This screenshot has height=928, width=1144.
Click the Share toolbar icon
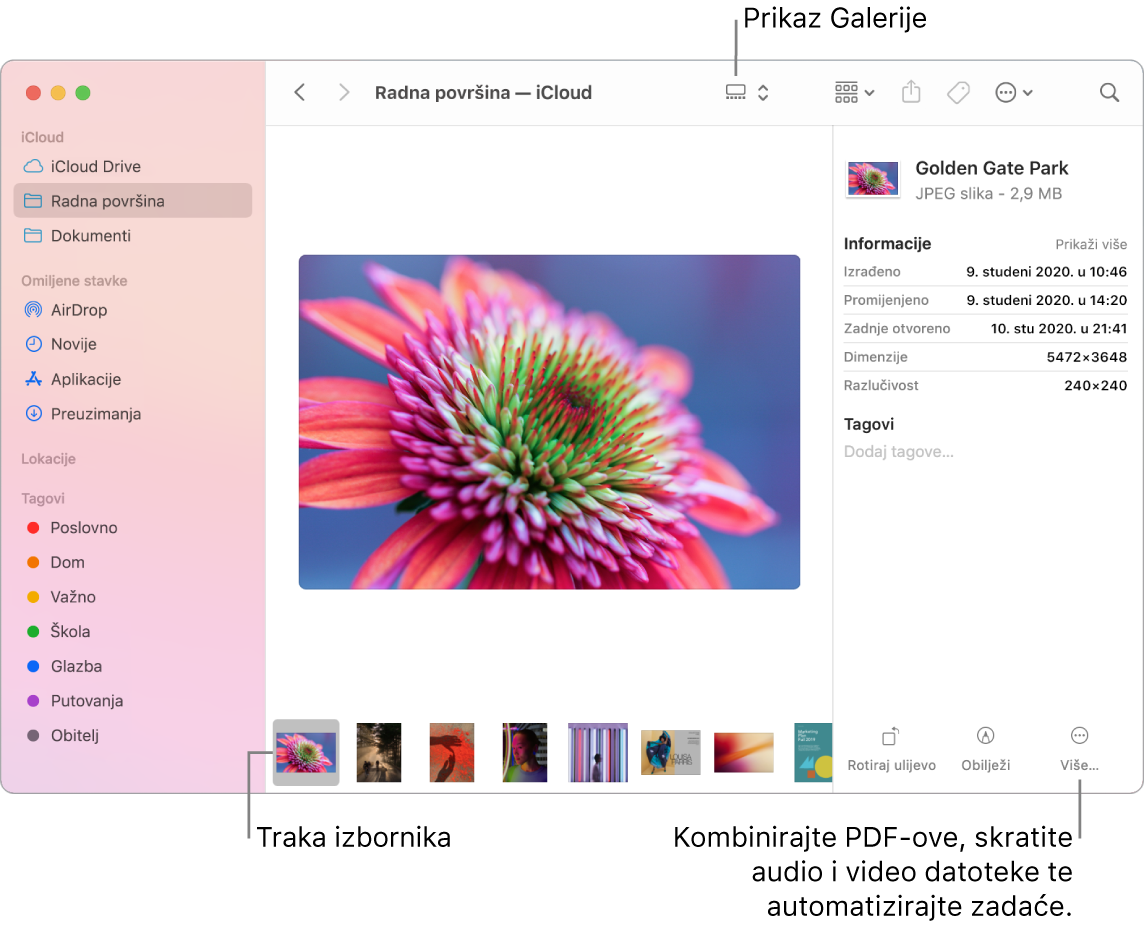click(910, 93)
